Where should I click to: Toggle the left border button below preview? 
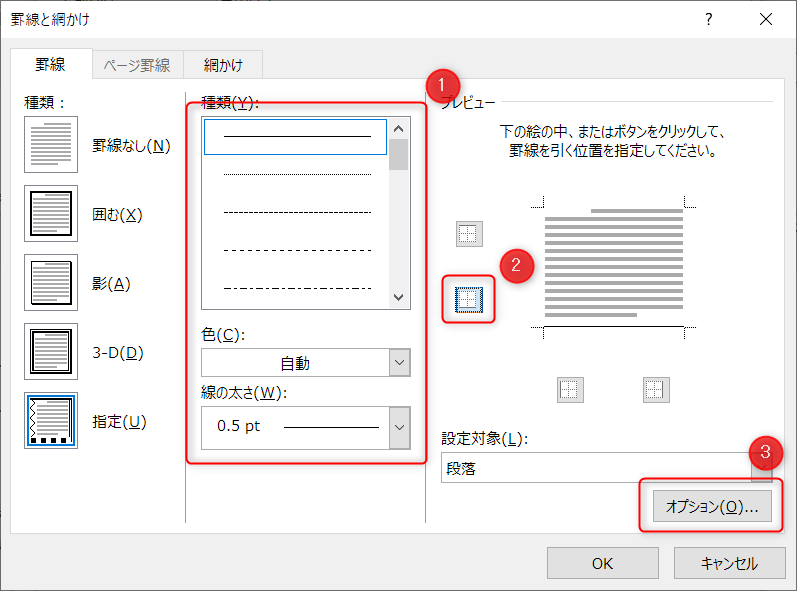click(x=570, y=390)
